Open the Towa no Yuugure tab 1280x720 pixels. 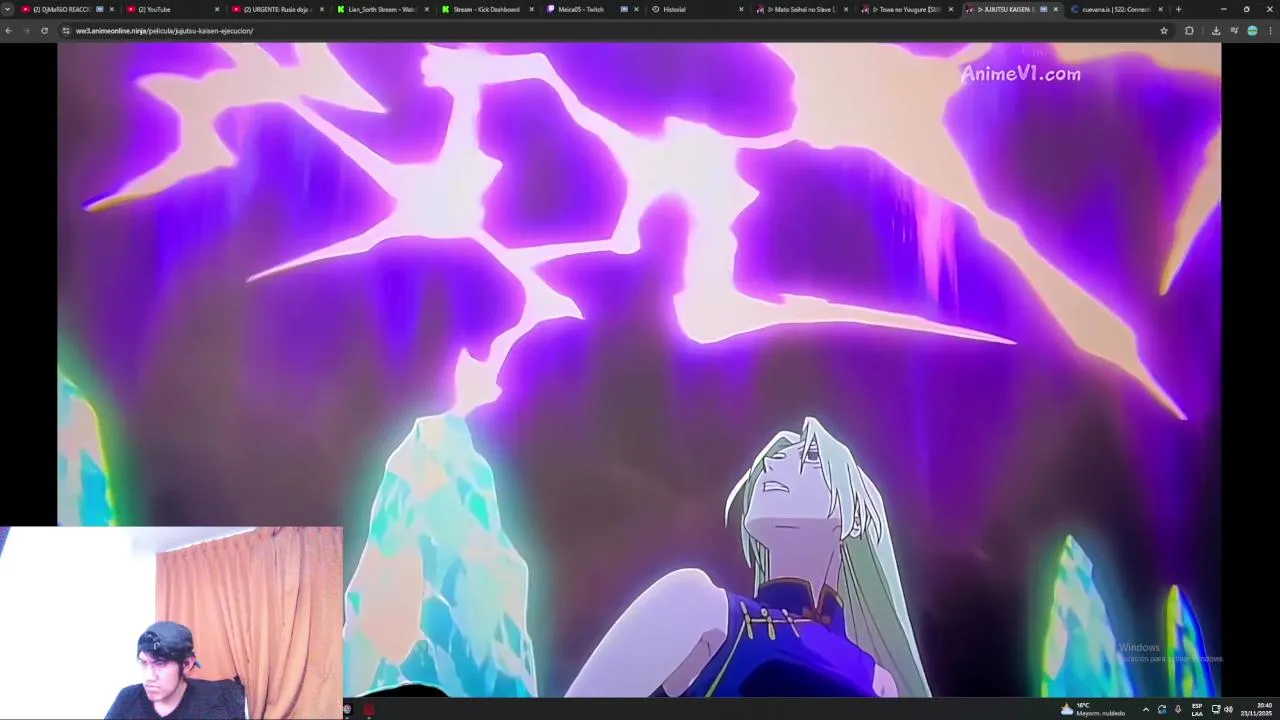click(905, 9)
